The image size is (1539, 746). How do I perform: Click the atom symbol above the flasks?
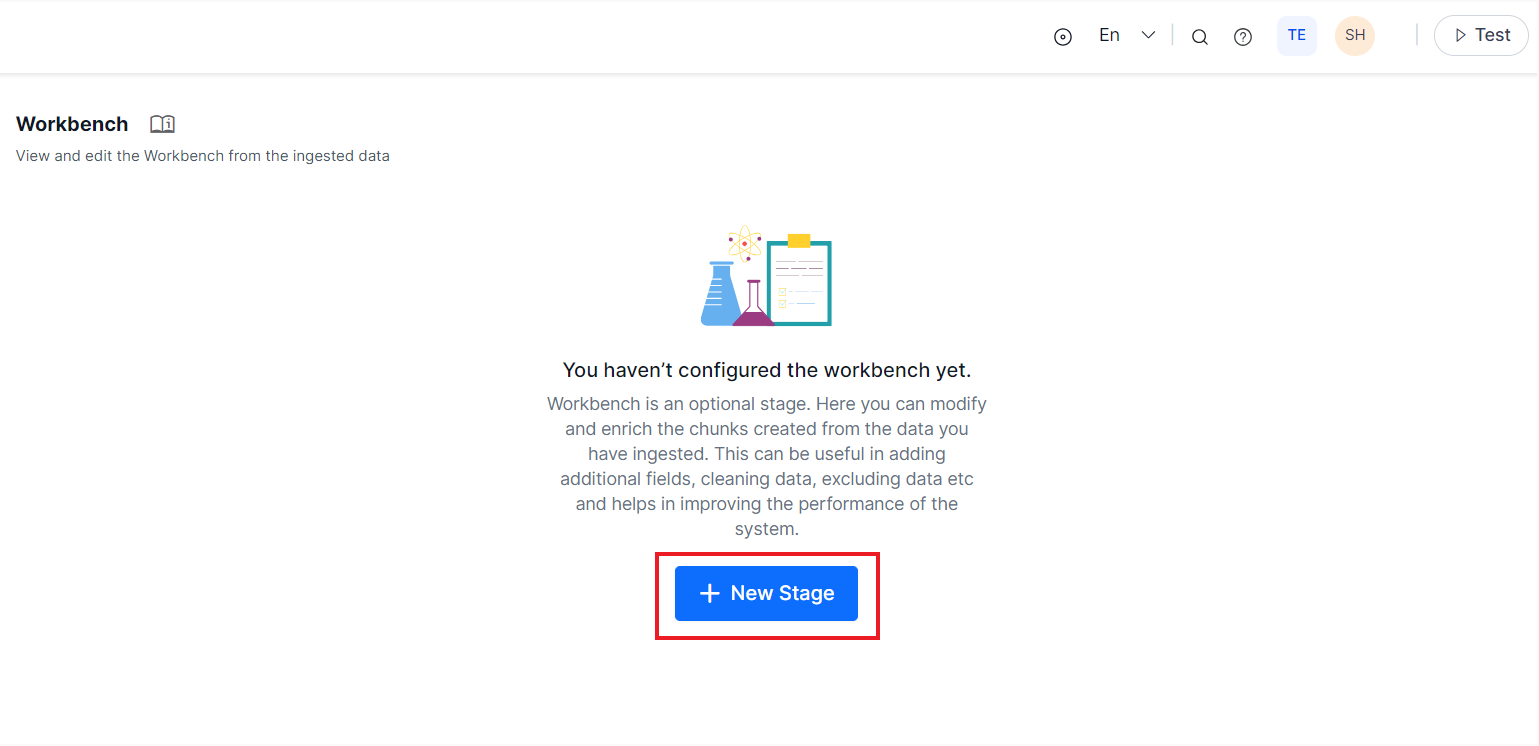[x=745, y=243]
